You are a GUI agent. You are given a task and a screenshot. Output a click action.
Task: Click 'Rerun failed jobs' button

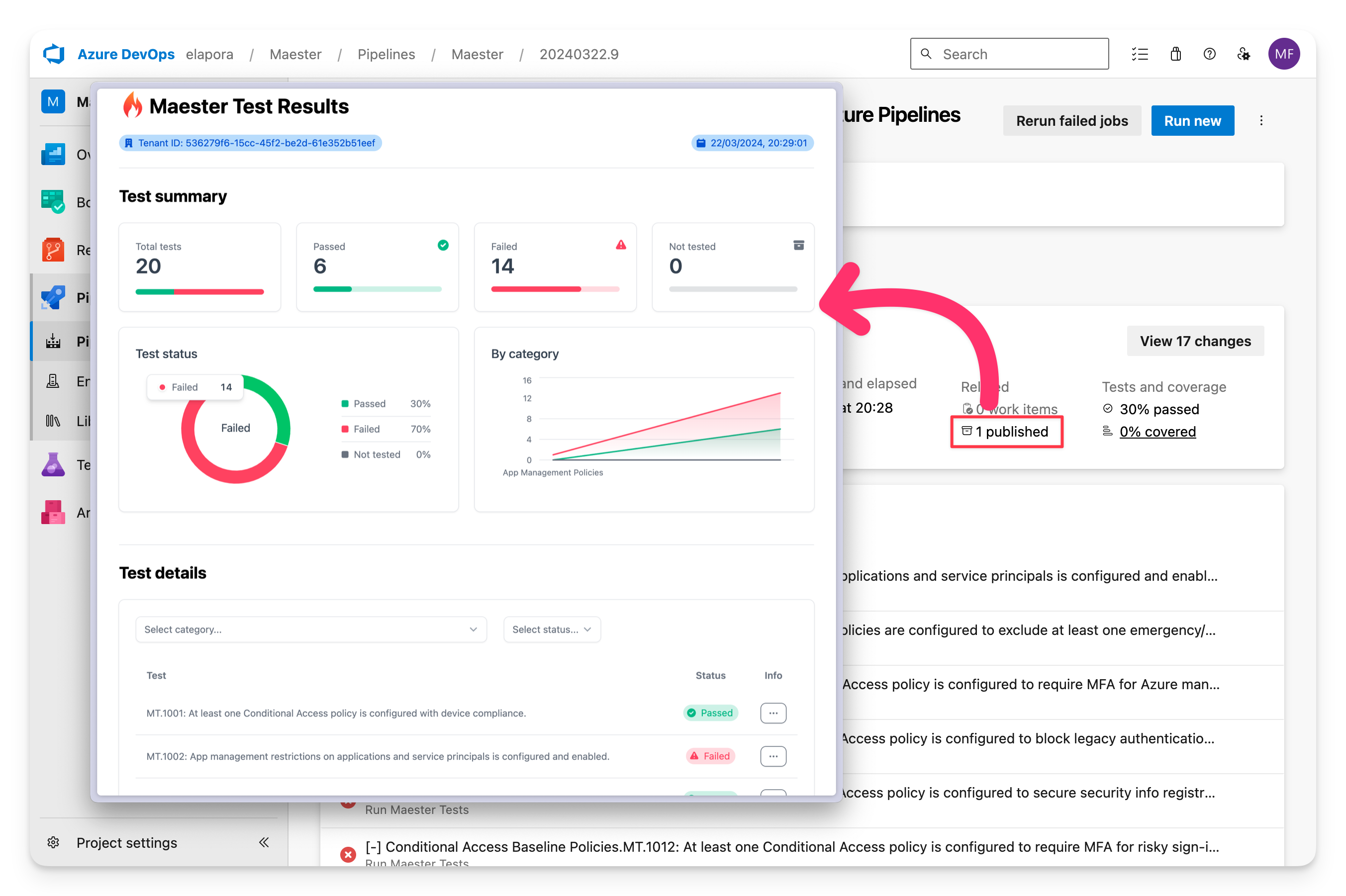point(1072,120)
